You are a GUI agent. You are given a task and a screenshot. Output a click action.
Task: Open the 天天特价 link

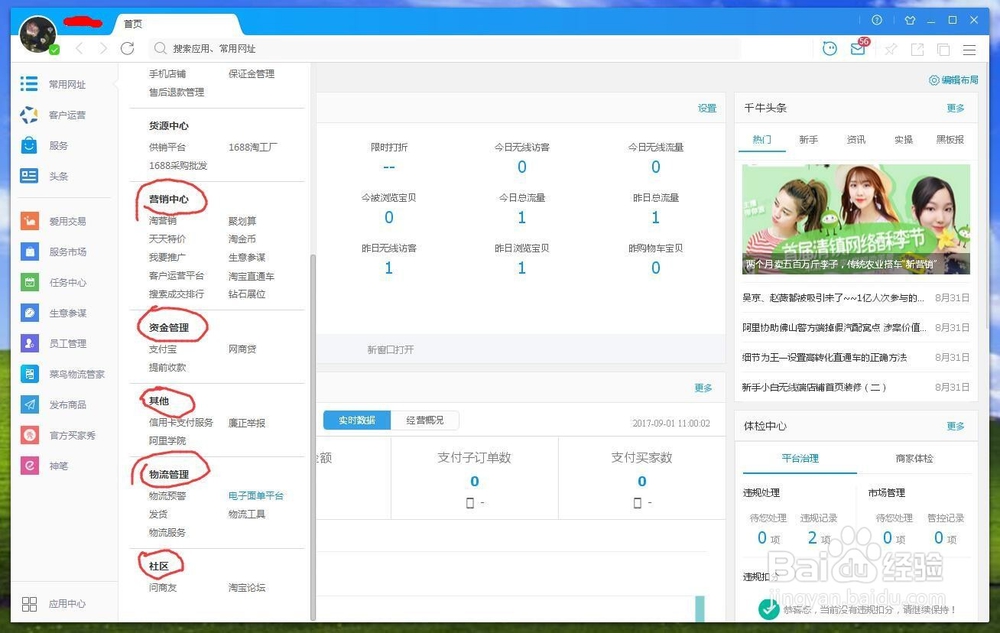pos(167,239)
